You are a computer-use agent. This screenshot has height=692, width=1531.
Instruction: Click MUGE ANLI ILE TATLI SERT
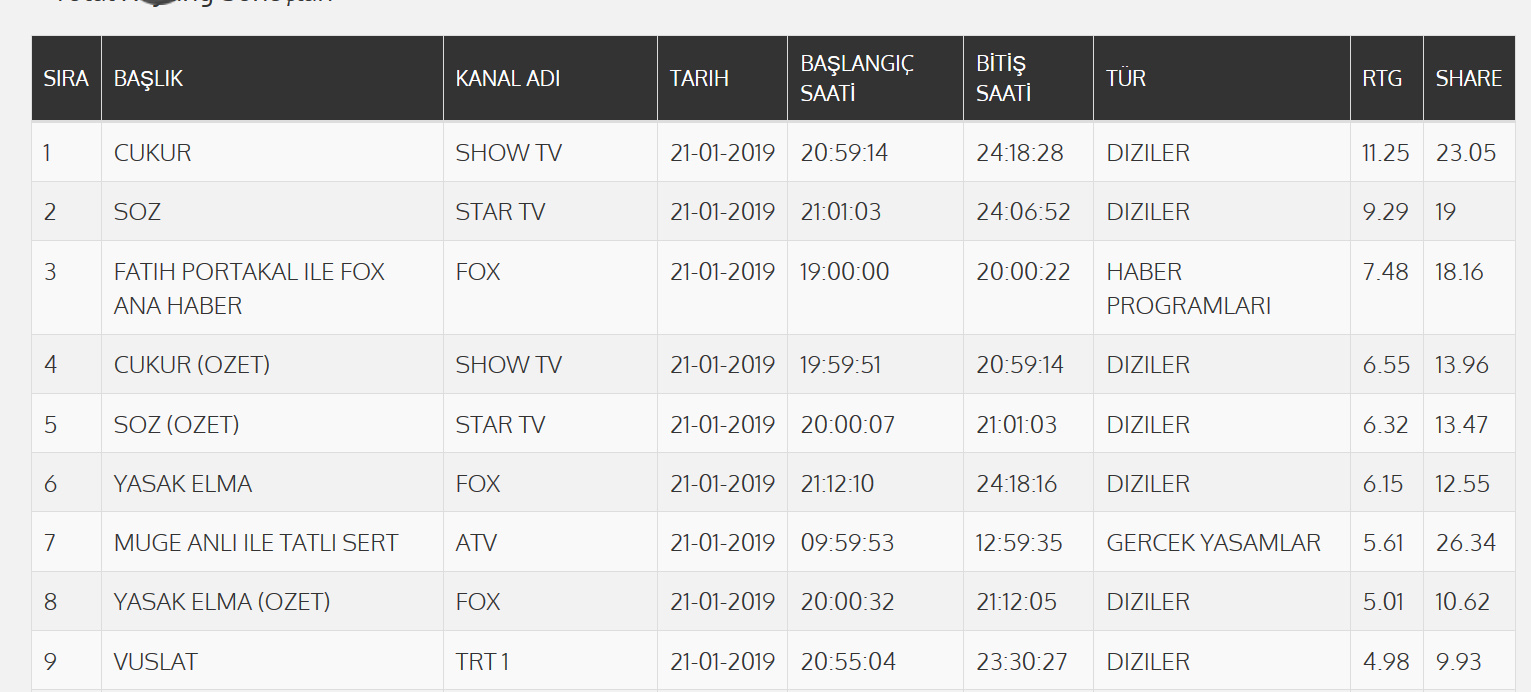pos(256,543)
